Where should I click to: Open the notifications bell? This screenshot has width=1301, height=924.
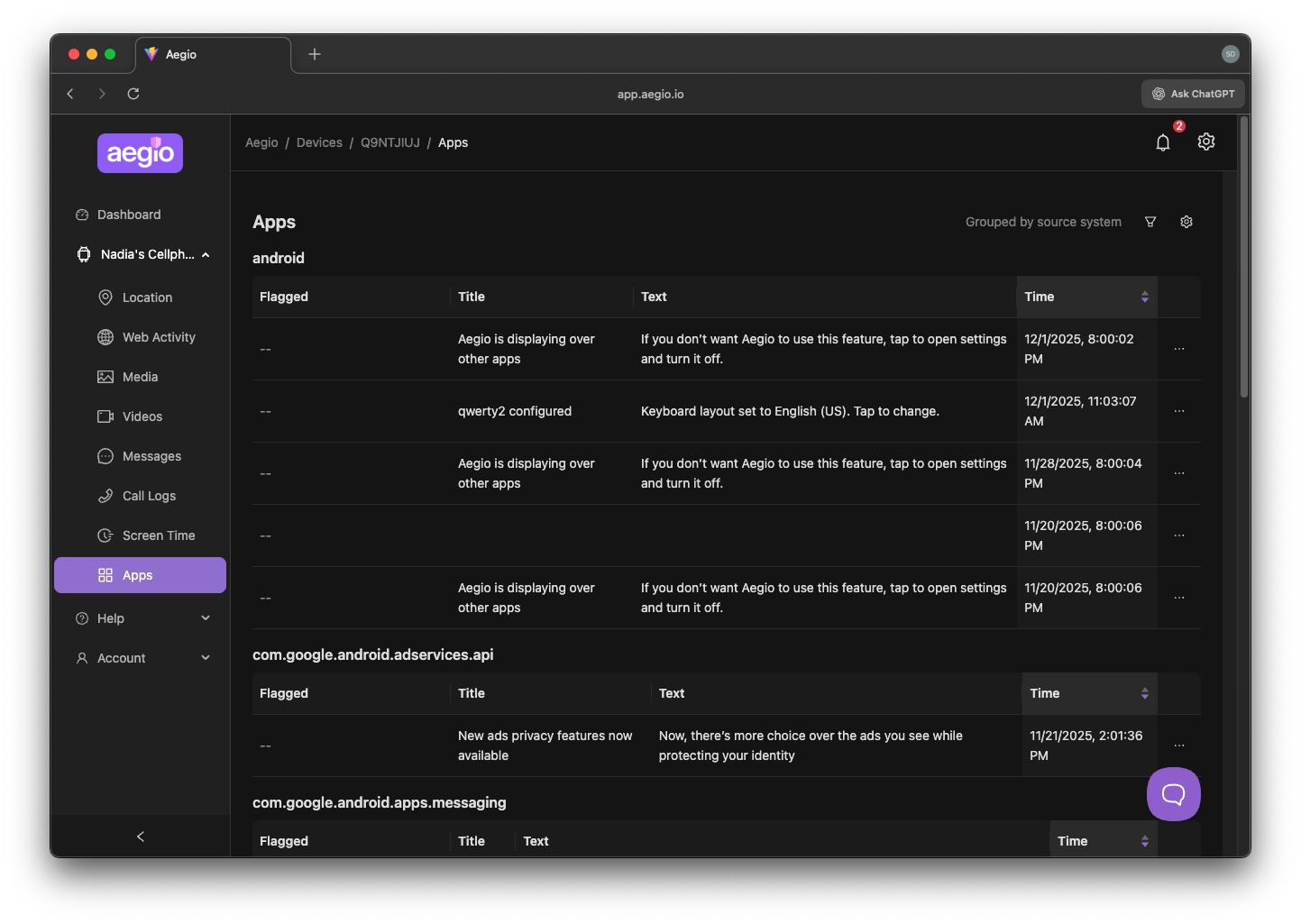point(1162,142)
